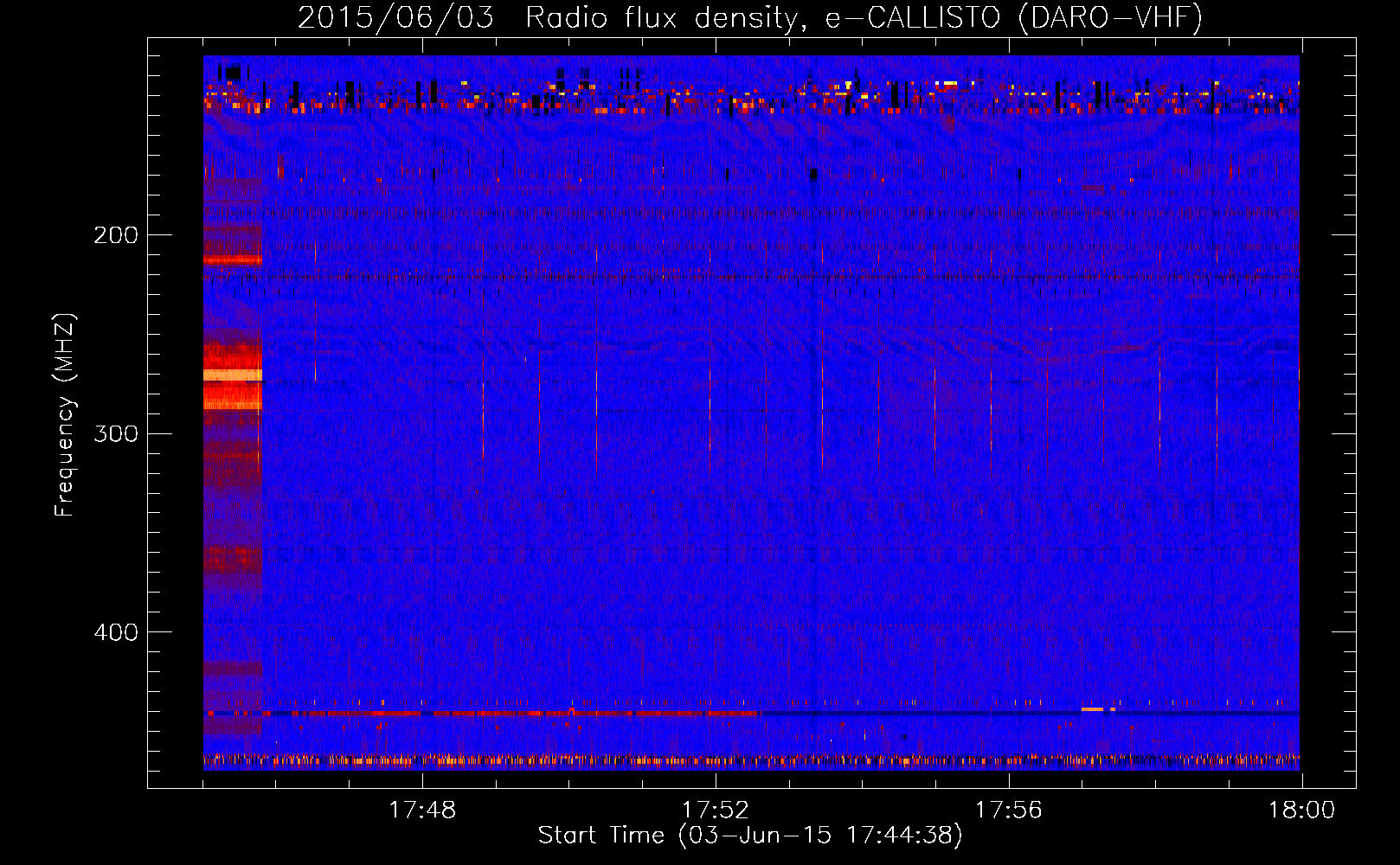Click the 17:52 time tick label

716,811
